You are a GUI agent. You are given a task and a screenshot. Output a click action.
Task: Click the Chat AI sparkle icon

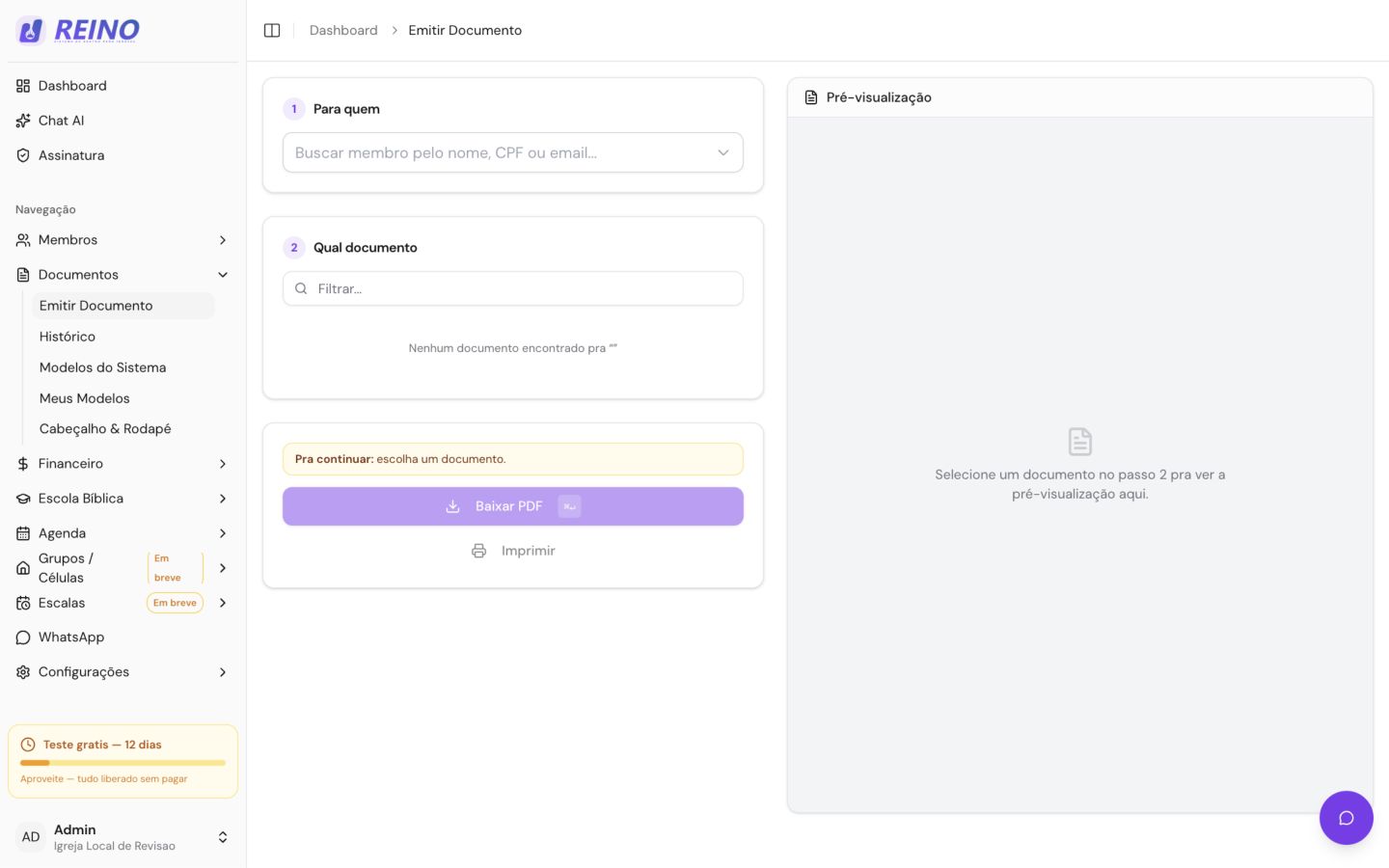pos(23,121)
